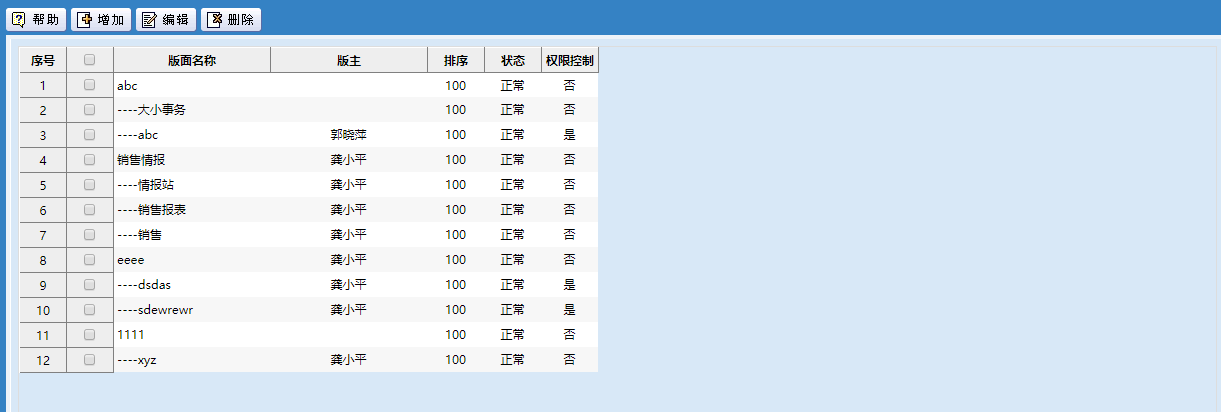Click board name ----销售报表

tap(152, 210)
